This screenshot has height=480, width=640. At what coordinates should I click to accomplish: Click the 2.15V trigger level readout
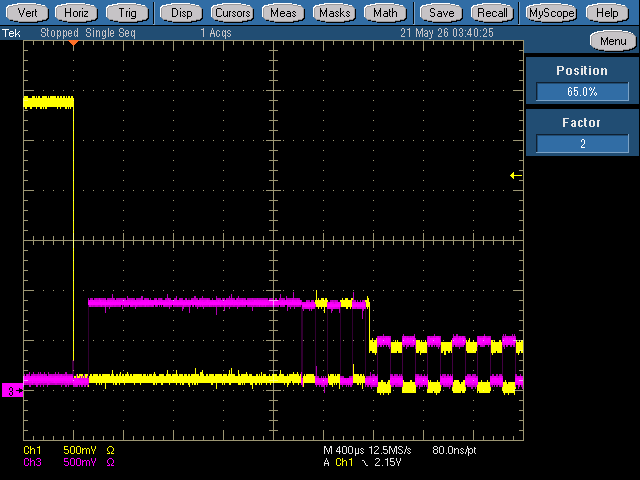(x=388, y=462)
